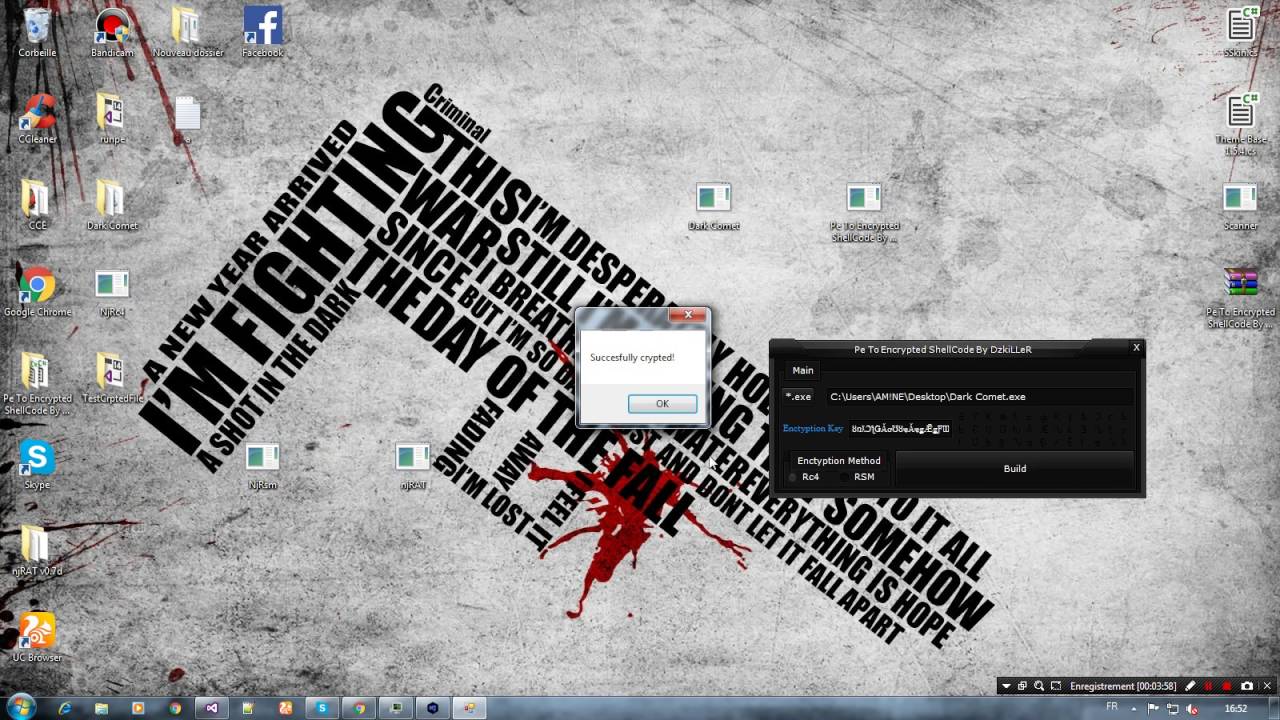Viewport: 1280px width, 720px height.
Task: Click the 16:52 taskbar clock
Action: pyautogui.click(x=1237, y=708)
